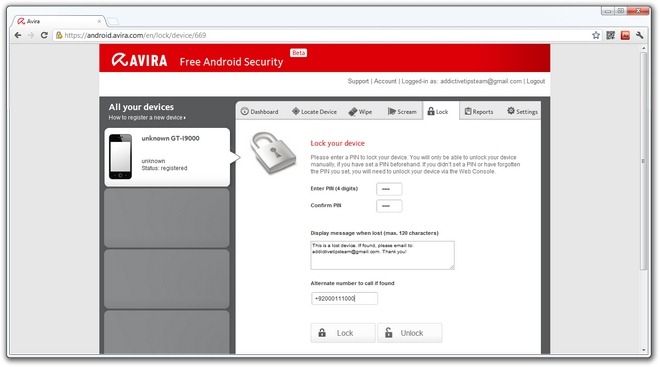Focus the Confirm PIN field

point(389,206)
